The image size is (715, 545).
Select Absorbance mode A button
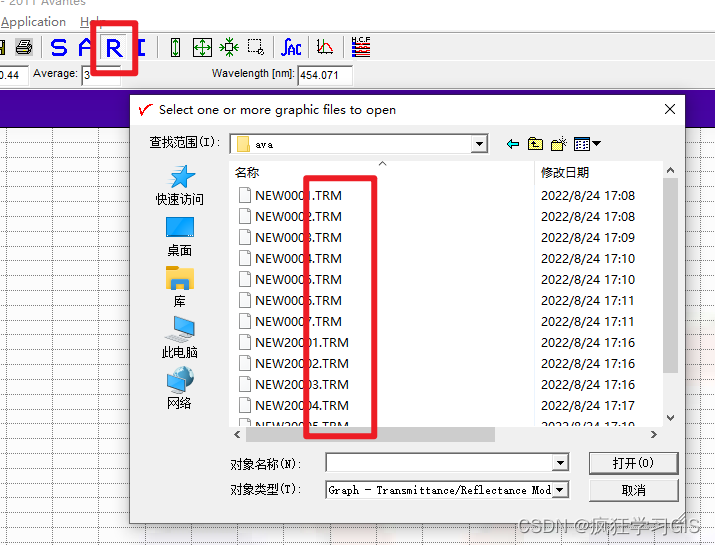point(85,47)
